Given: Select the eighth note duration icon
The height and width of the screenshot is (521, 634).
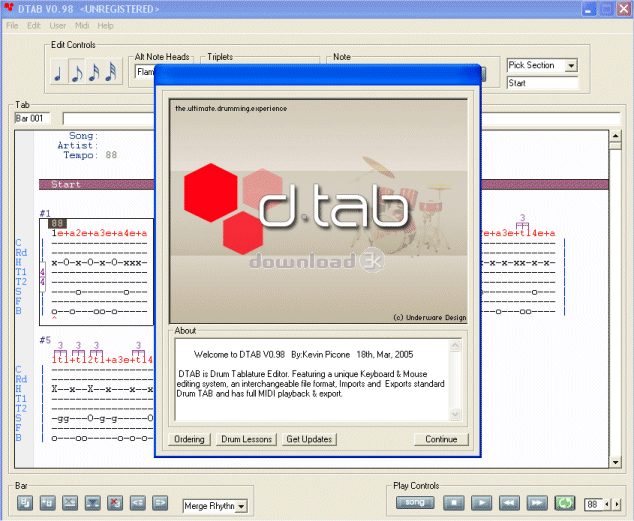Looking at the screenshot, I should [76, 73].
